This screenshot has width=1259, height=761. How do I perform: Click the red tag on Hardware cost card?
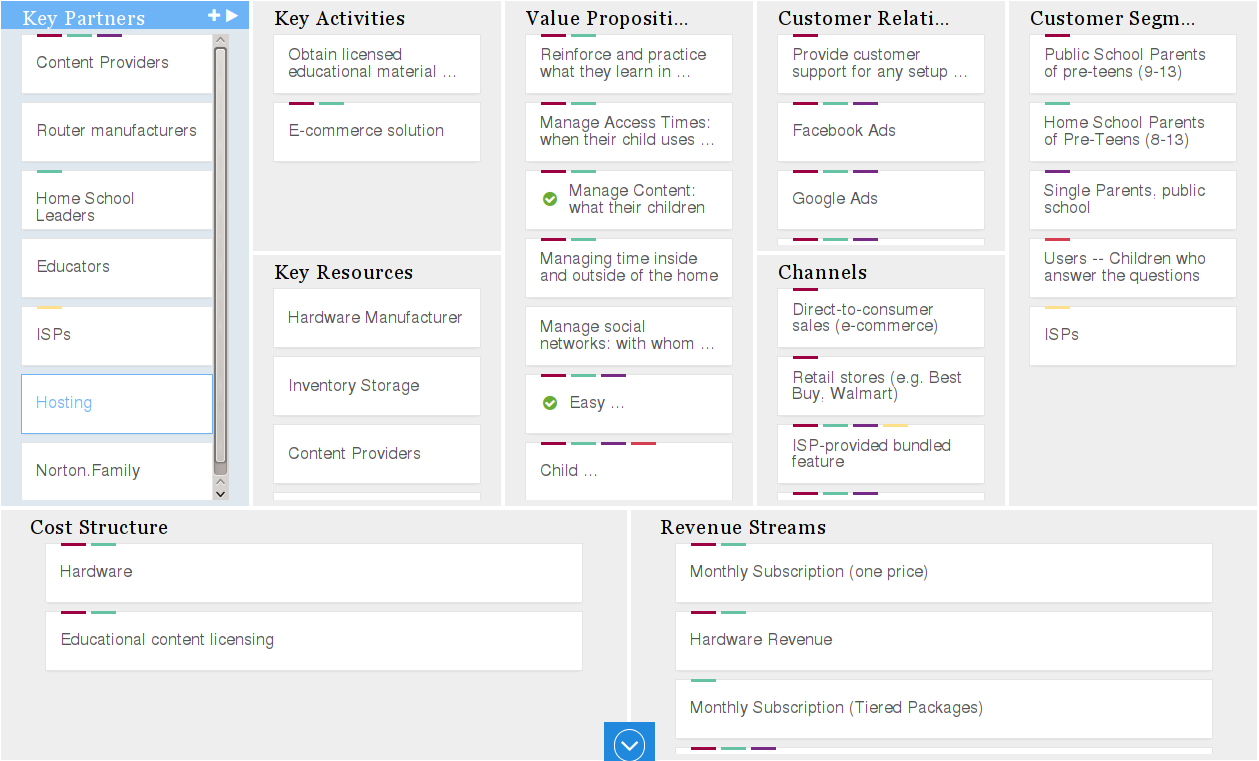pos(73,545)
